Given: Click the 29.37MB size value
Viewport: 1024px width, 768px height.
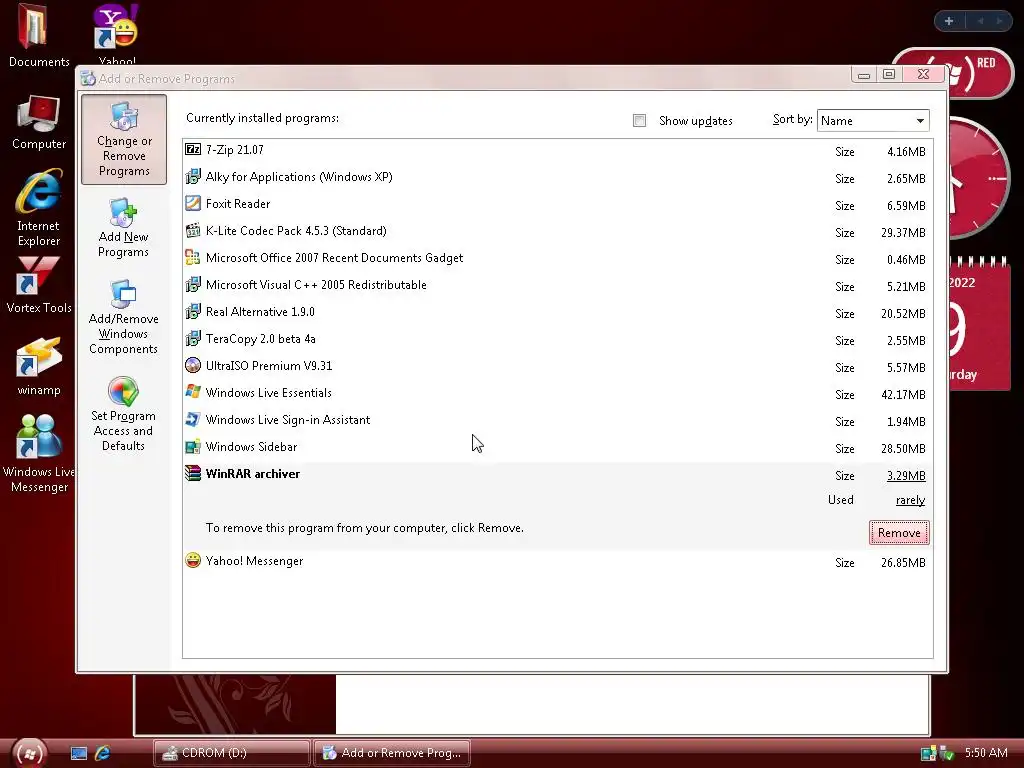Looking at the screenshot, I should click(x=903, y=232).
